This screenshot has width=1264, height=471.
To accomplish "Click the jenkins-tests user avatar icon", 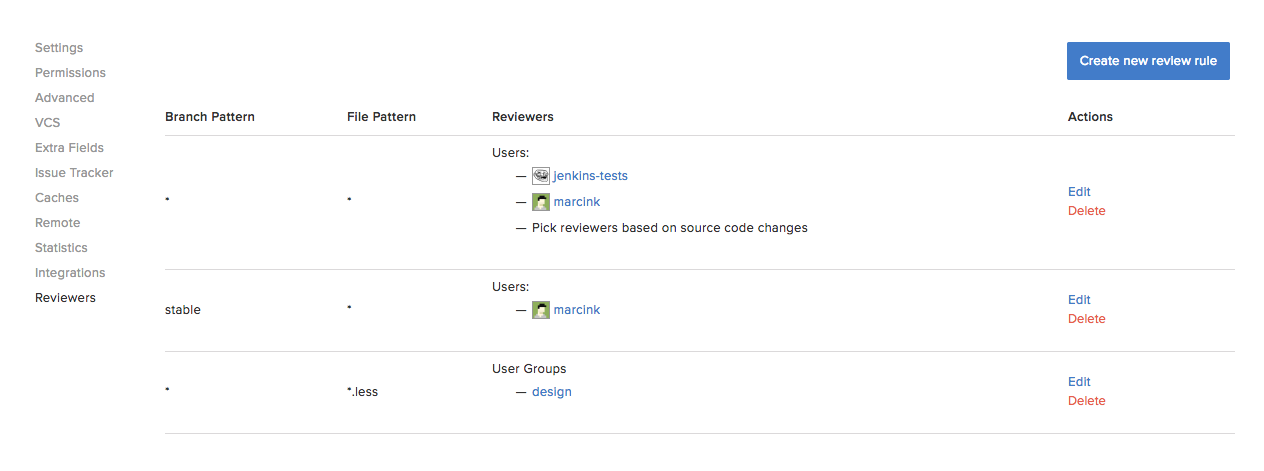I will tap(541, 176).
